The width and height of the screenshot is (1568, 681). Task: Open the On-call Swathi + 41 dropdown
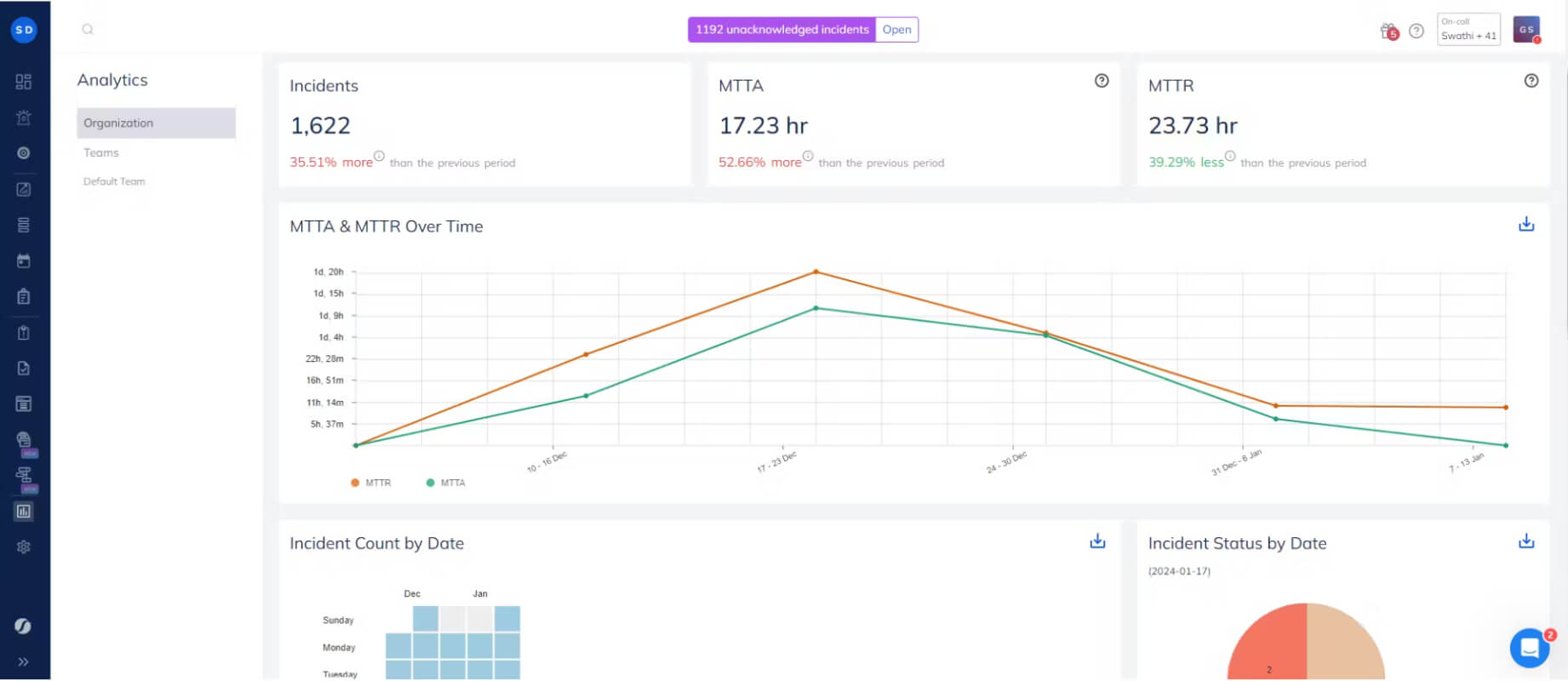pyautogui.click(x=1468, y=29)
